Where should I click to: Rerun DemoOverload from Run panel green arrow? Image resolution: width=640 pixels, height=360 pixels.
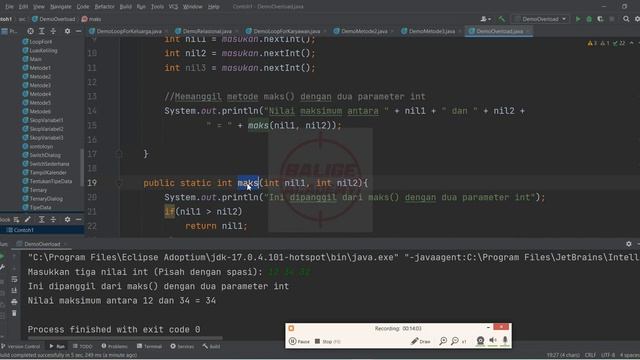pyautogui.click(x=2, y=256)
